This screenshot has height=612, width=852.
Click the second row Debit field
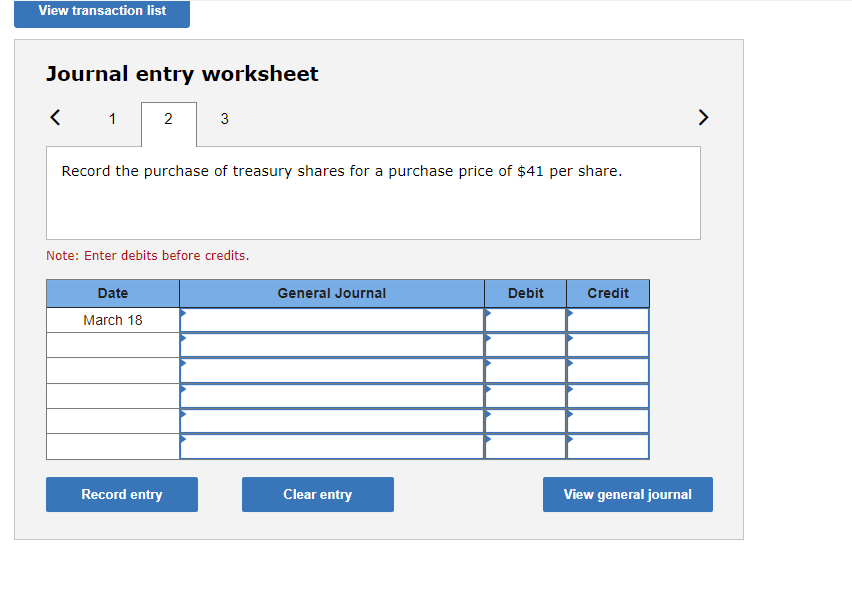pyautogui.click(x=525, y=345)
